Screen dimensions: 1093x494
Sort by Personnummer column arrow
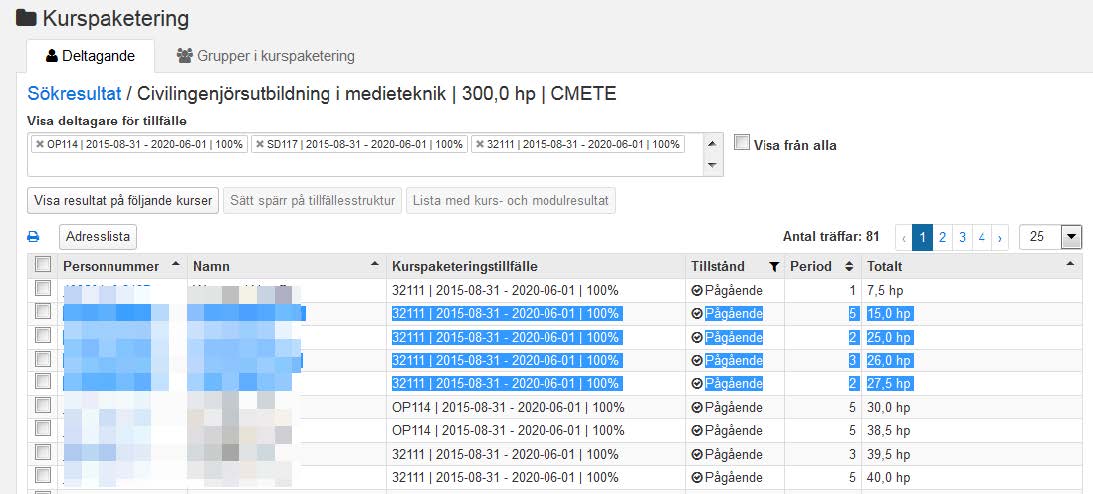(175, 263)
